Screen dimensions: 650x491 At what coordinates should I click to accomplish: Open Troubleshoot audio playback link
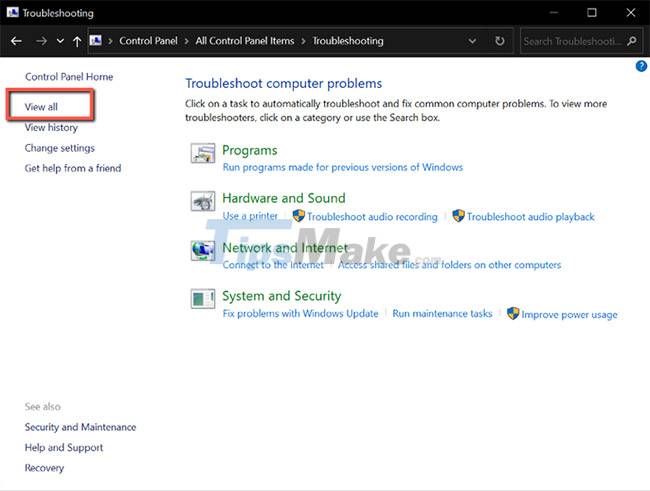(530, 217)
